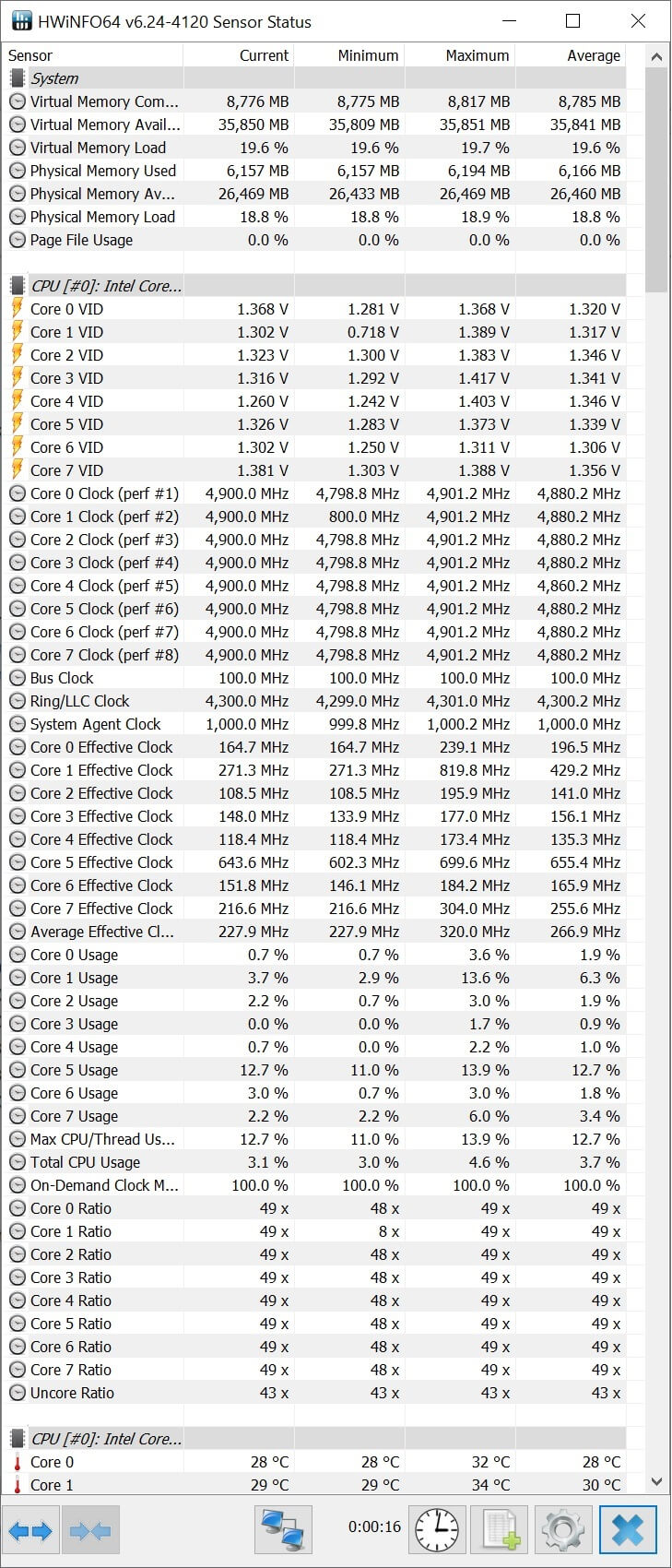This screenshot has height=1568, width=672.
Task: Select the Physical Memory Used row
Action: click(x=102, y=171)
